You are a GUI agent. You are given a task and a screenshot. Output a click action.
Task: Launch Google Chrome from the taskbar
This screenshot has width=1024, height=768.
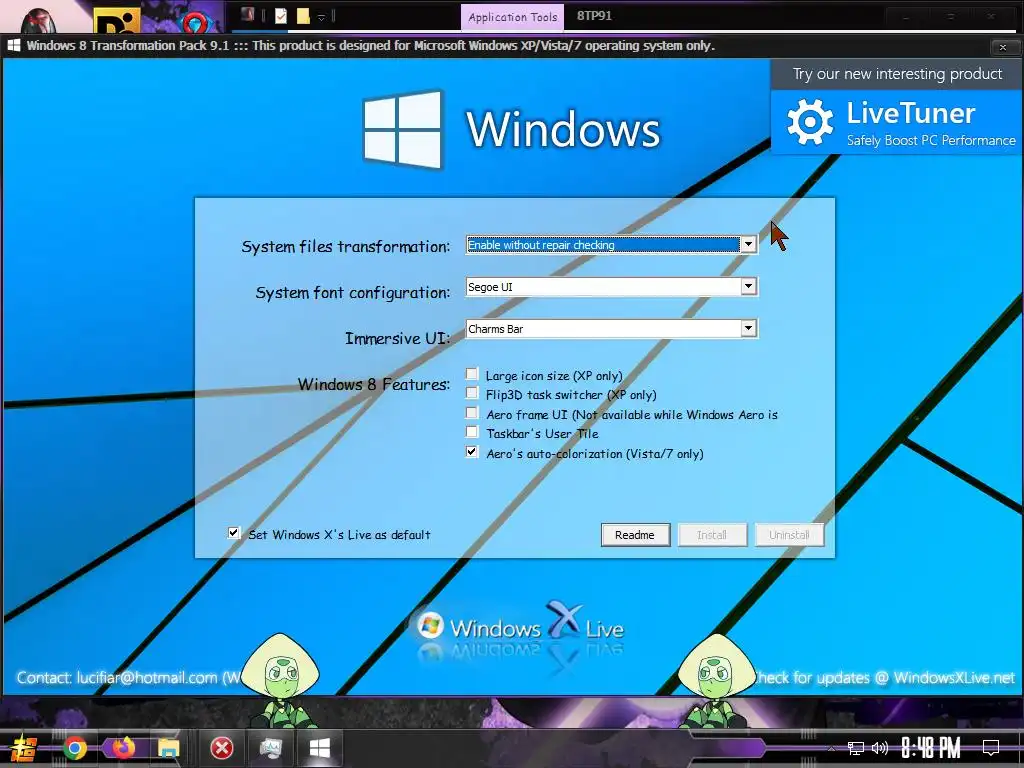[75, 748]
